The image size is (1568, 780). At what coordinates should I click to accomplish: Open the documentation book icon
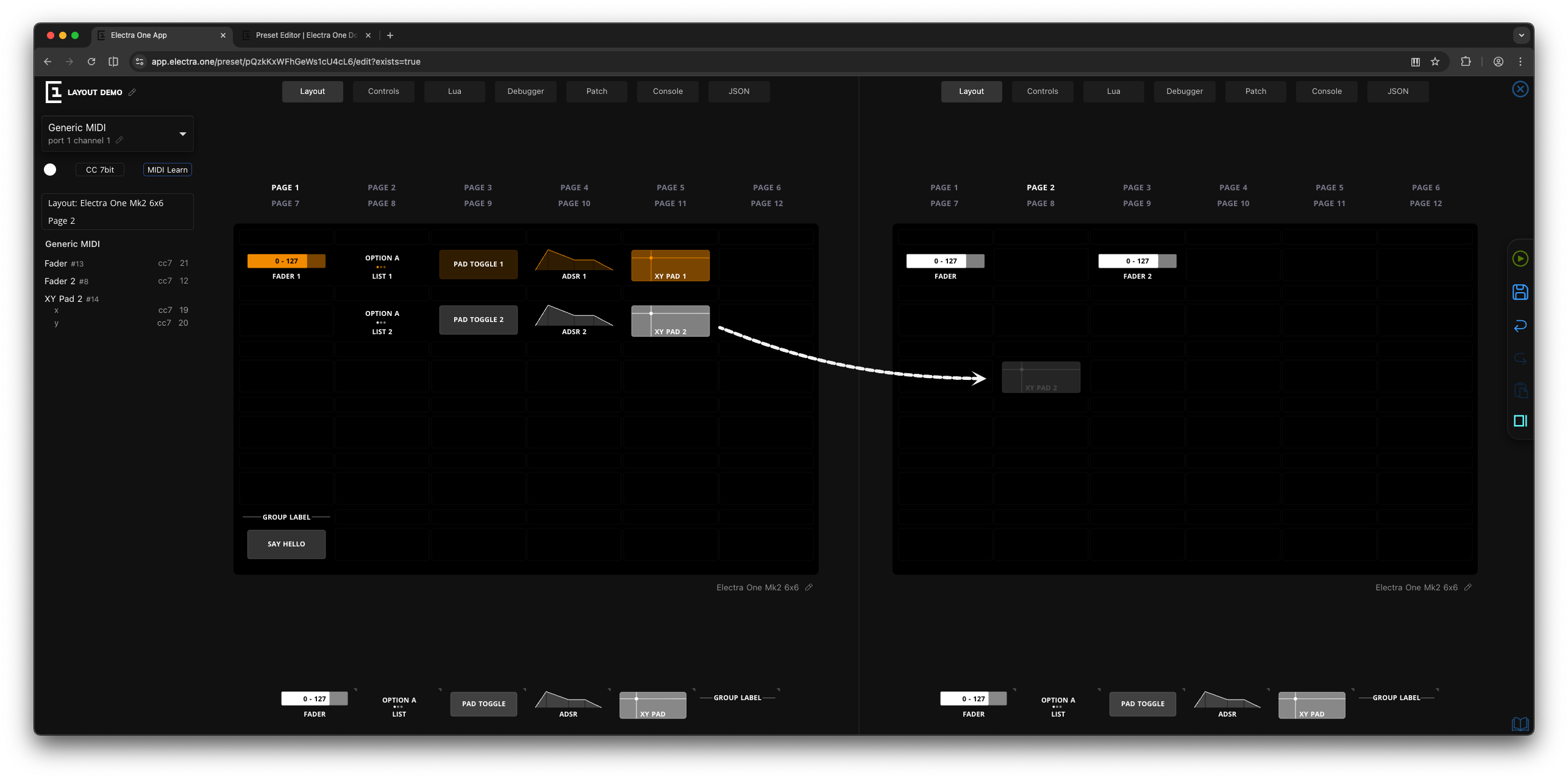pyautogui.click(x=1520, y=724)
